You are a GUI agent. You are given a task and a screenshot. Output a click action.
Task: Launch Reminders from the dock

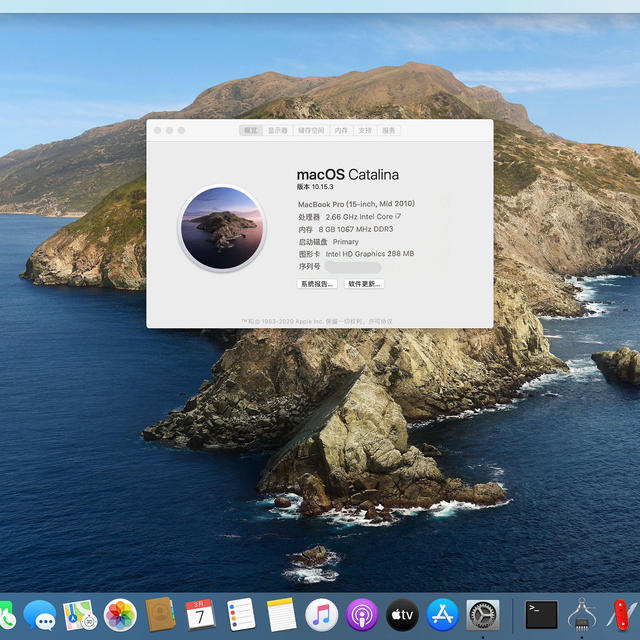click(x=240, y=615)
